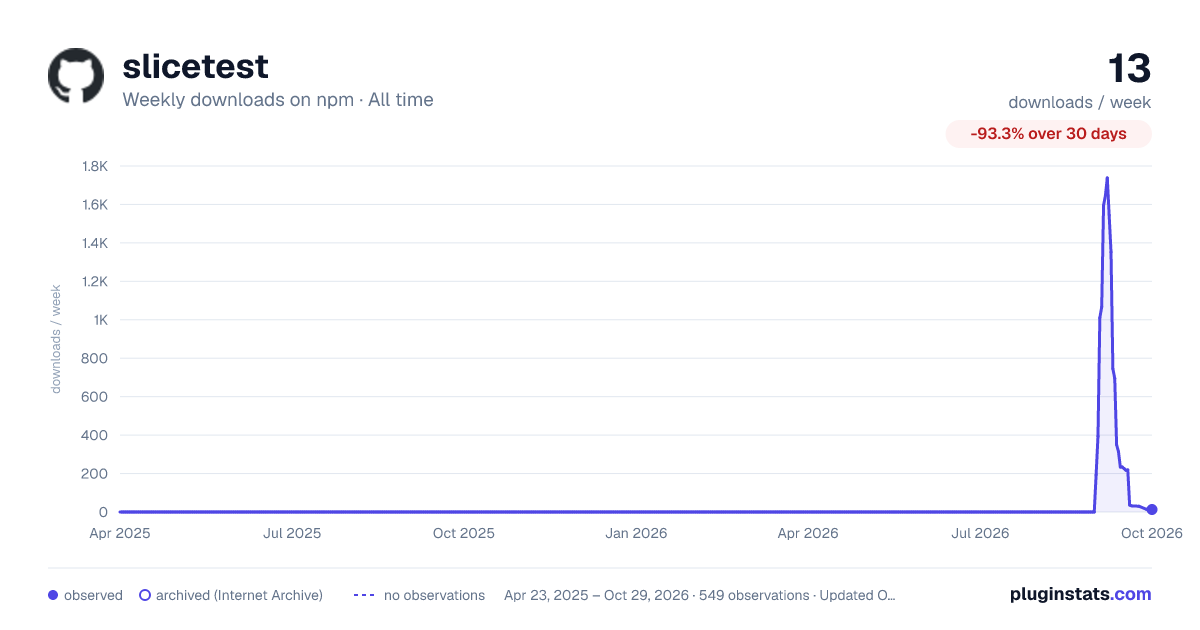Click the archived legend hollow circle
The height and width of the screenshot is (630, 1200).
(145, 595)
